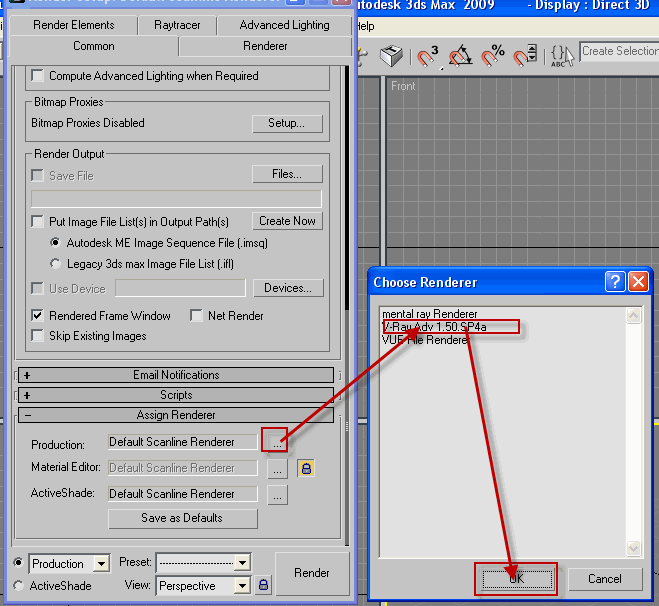Switch to the Raytracer tab
Image resolution: width=659 pixels, height=606 pixels.
coord(176,25)
